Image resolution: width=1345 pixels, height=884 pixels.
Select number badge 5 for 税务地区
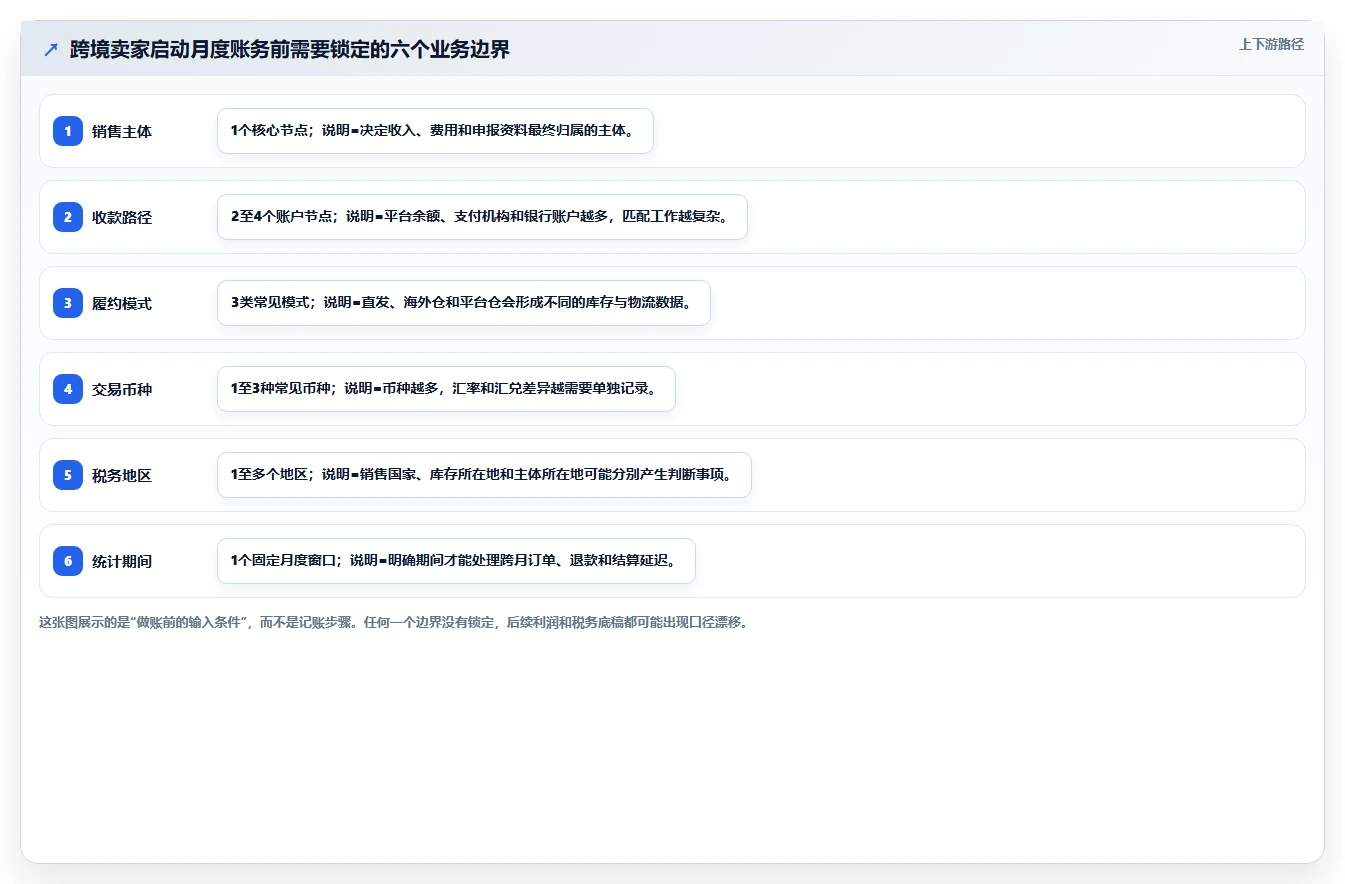coord(68,475)
